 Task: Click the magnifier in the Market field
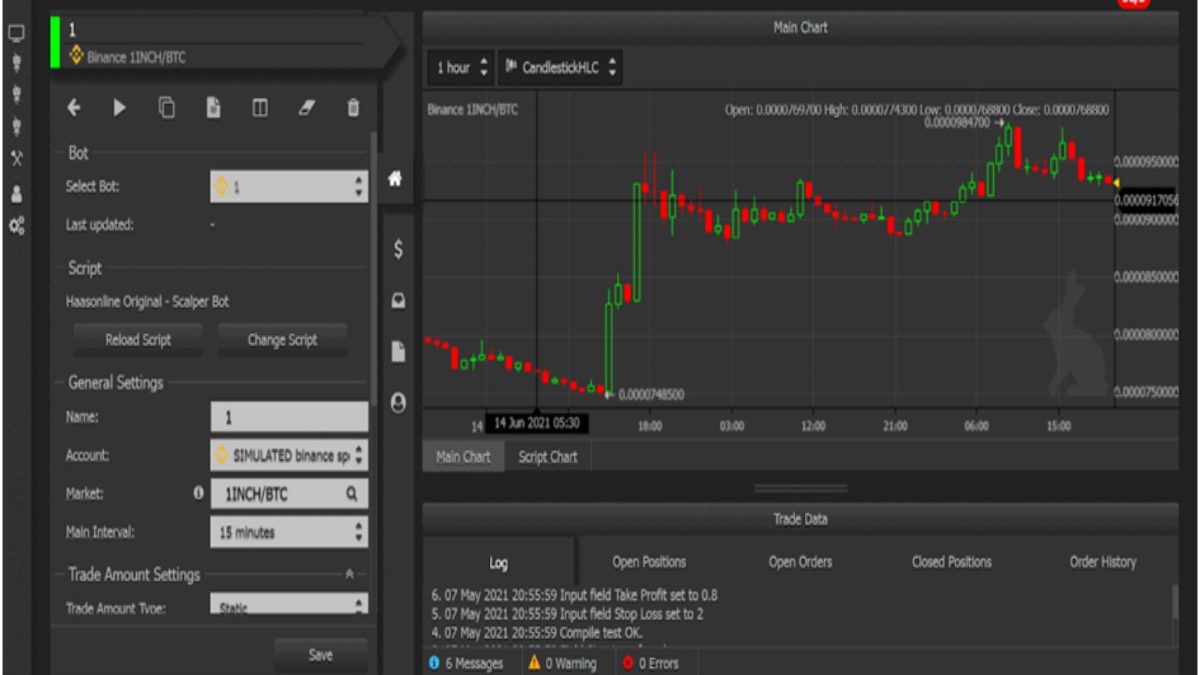[x=352, y=493]
